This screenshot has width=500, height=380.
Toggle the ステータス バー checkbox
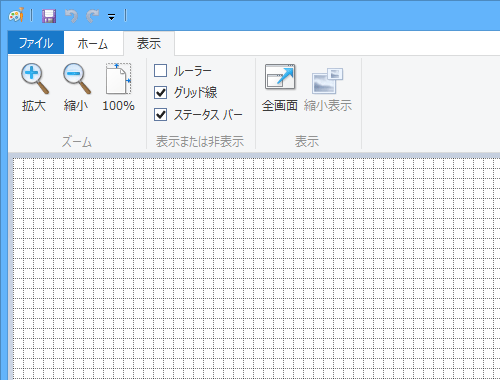point(160,114)
